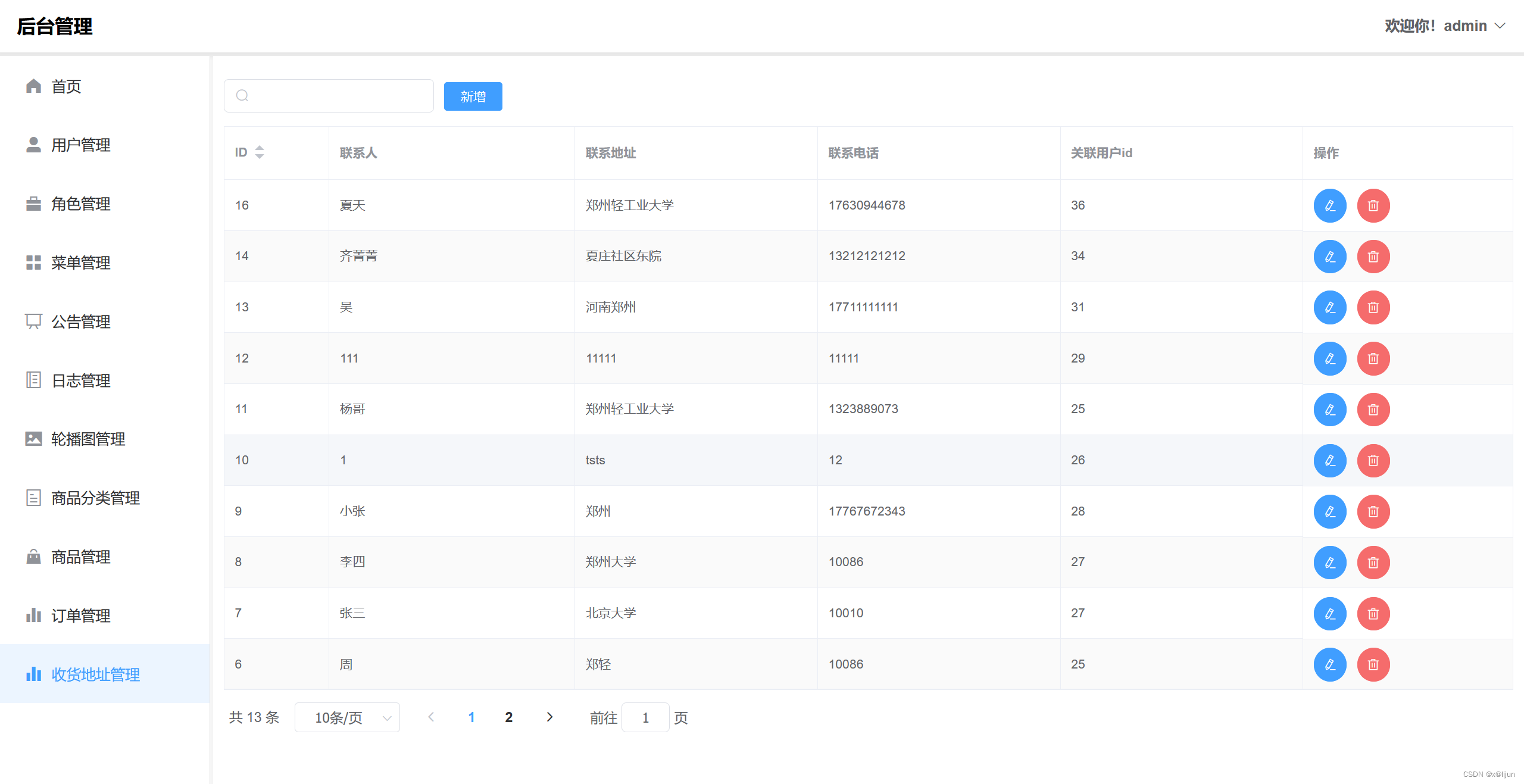1524x784 pixels.
Task: Click address cell 郑州大学
Action: 611,562
